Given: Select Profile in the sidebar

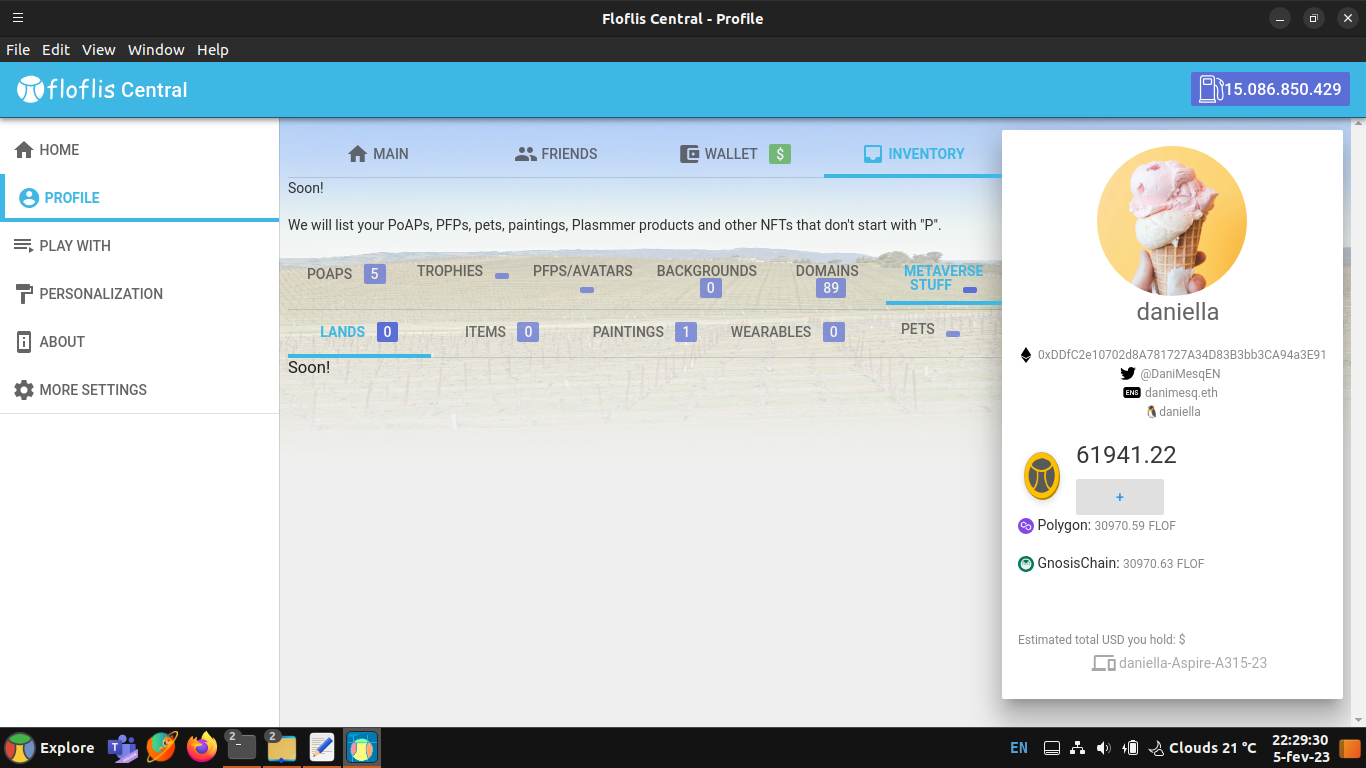Looking at the screenshot, I should (139, 198).
